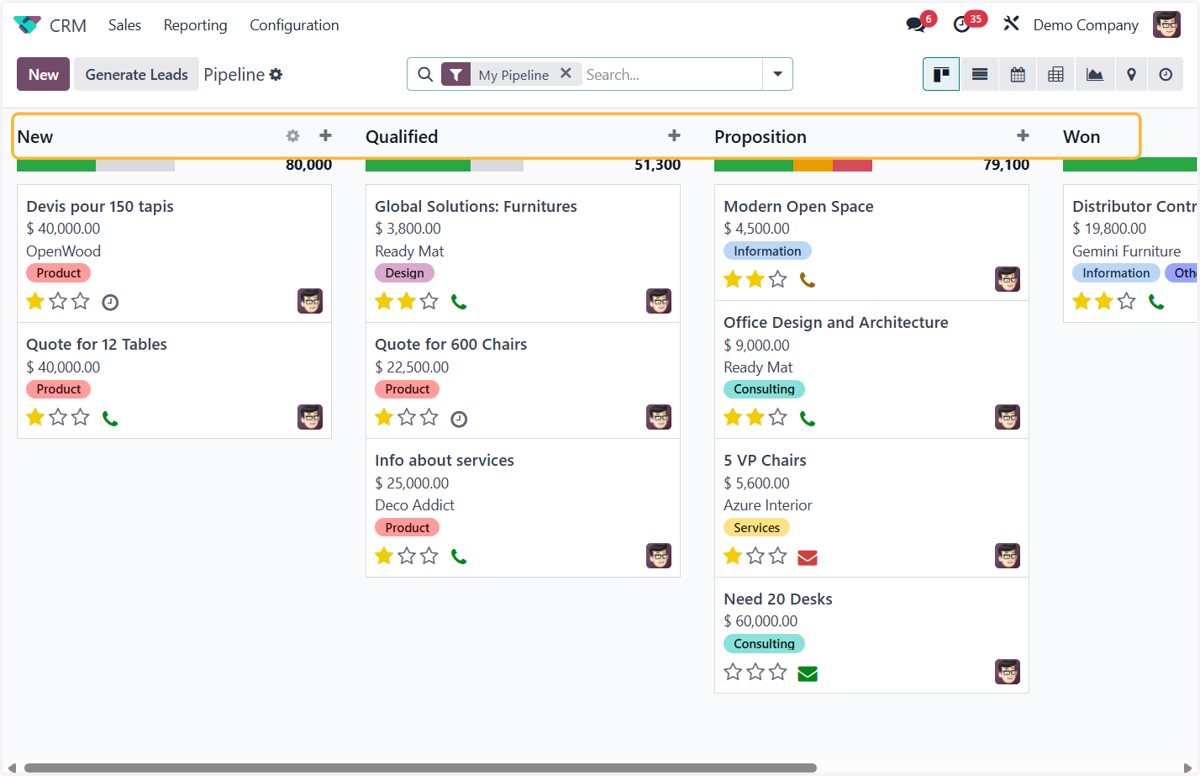Image resolution: width=1200 pixels, height=776 pixels.
Task: Click the wrench and screwdriver debug tools icon
Action: (1011, 24)
